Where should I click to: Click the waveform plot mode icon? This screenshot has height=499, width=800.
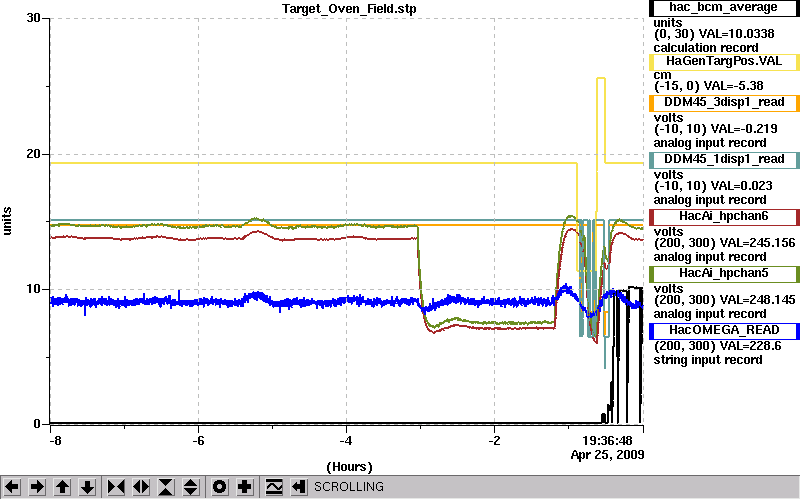click(274, 487)
